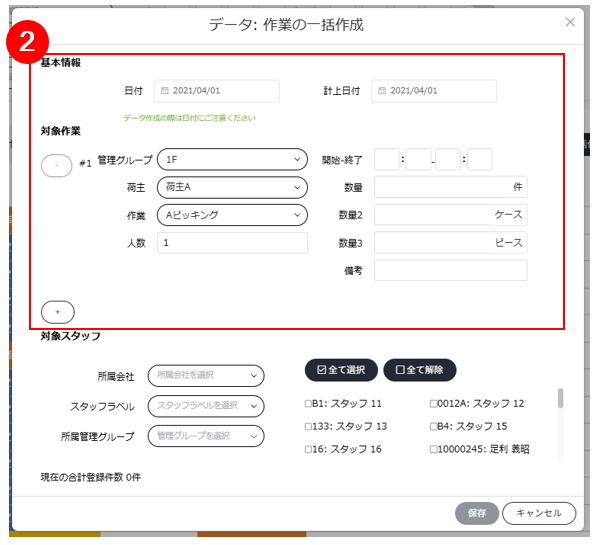
Task: Open the 日付 date picker field
Action: pos(217,91)
